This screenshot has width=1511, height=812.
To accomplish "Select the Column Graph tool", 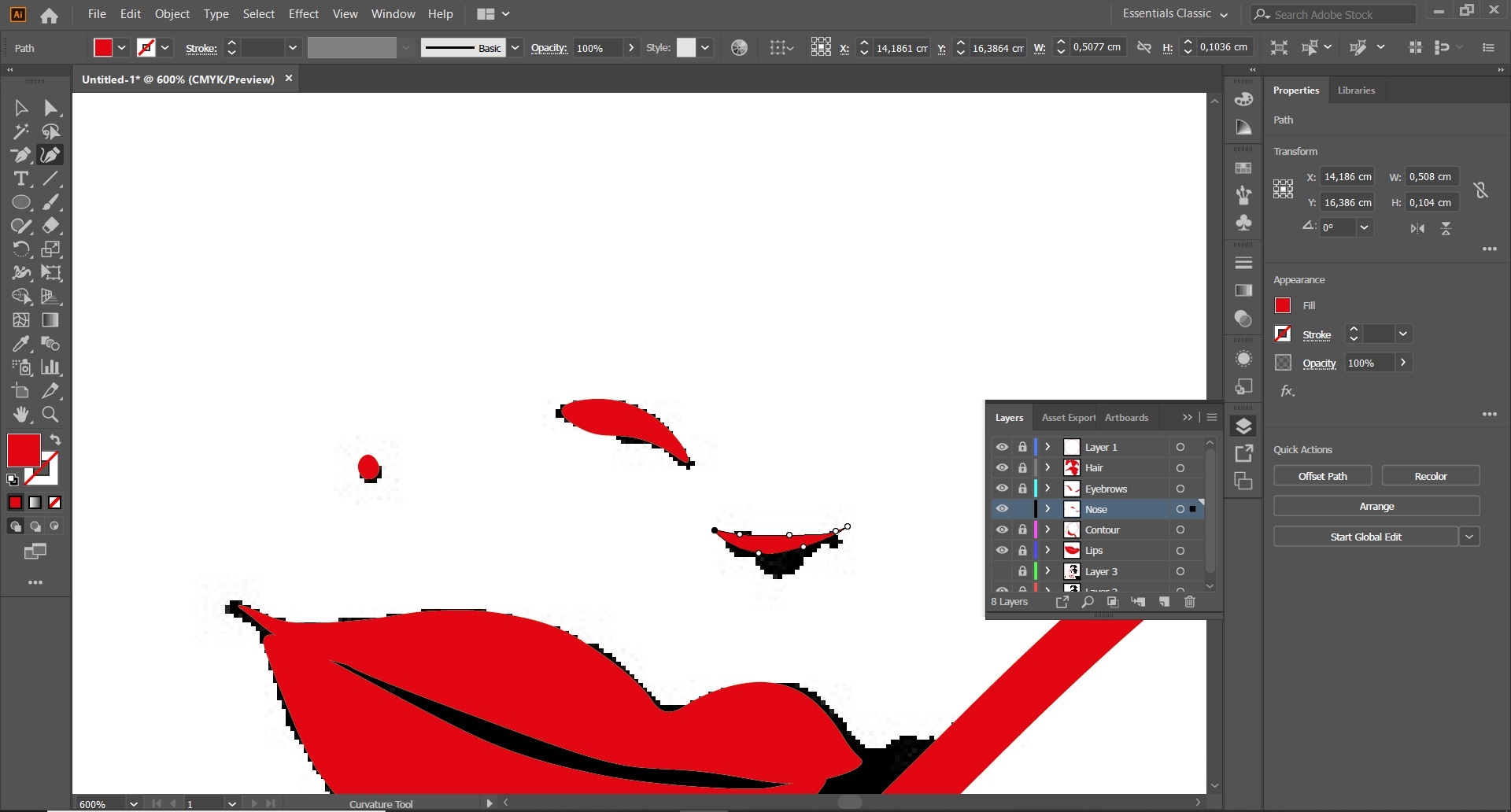I will point(51,367).
